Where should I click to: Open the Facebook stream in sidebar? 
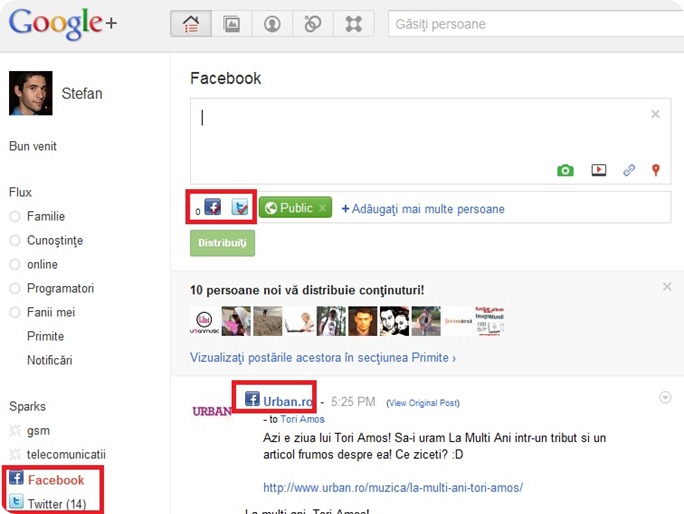tap(56, 480)
